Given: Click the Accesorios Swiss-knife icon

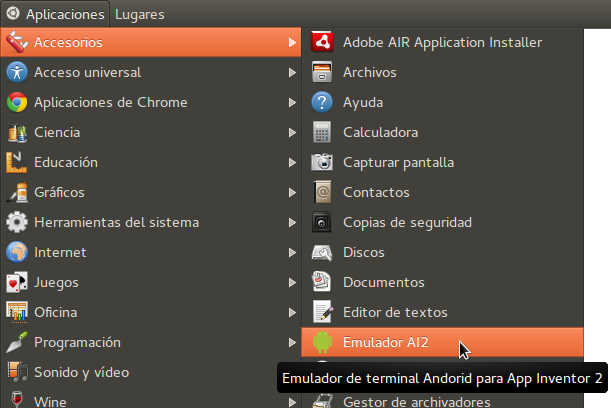Looking at the screenshot, I should 17,42.
